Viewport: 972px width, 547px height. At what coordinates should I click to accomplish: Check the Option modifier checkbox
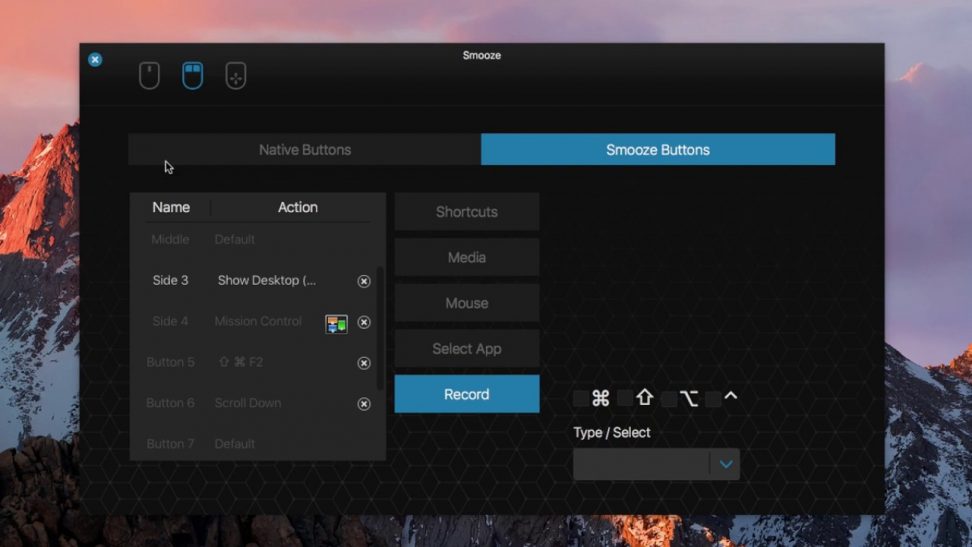pos(669,399)
